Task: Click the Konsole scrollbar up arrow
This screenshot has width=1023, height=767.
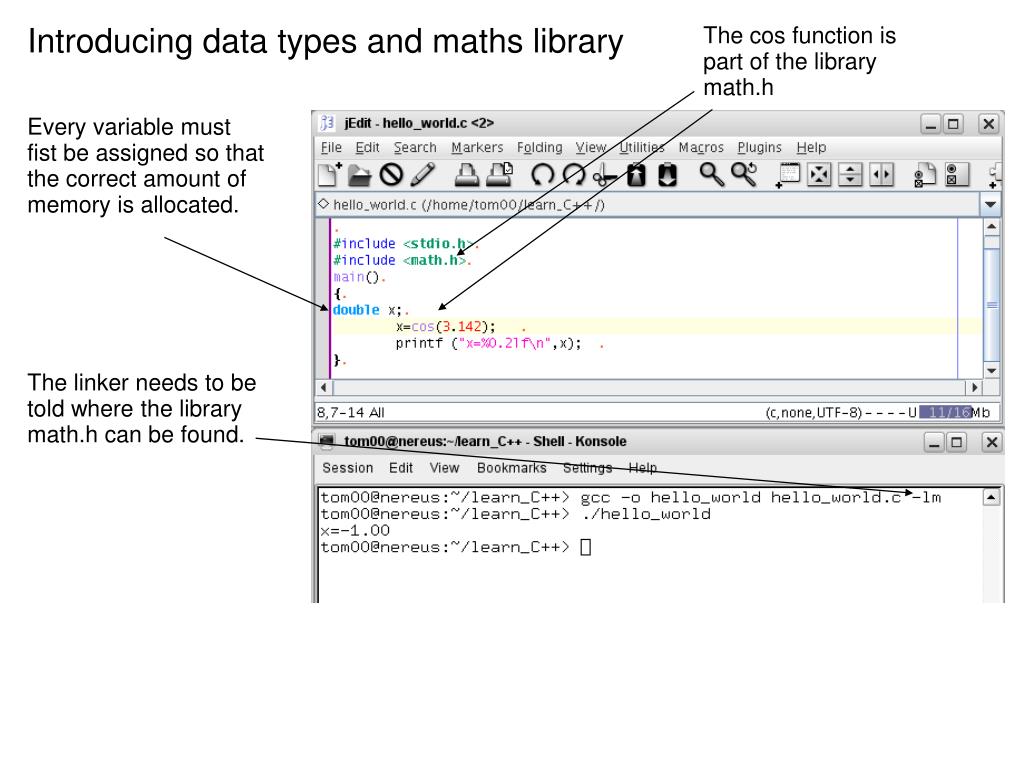Action: [990, 498]
